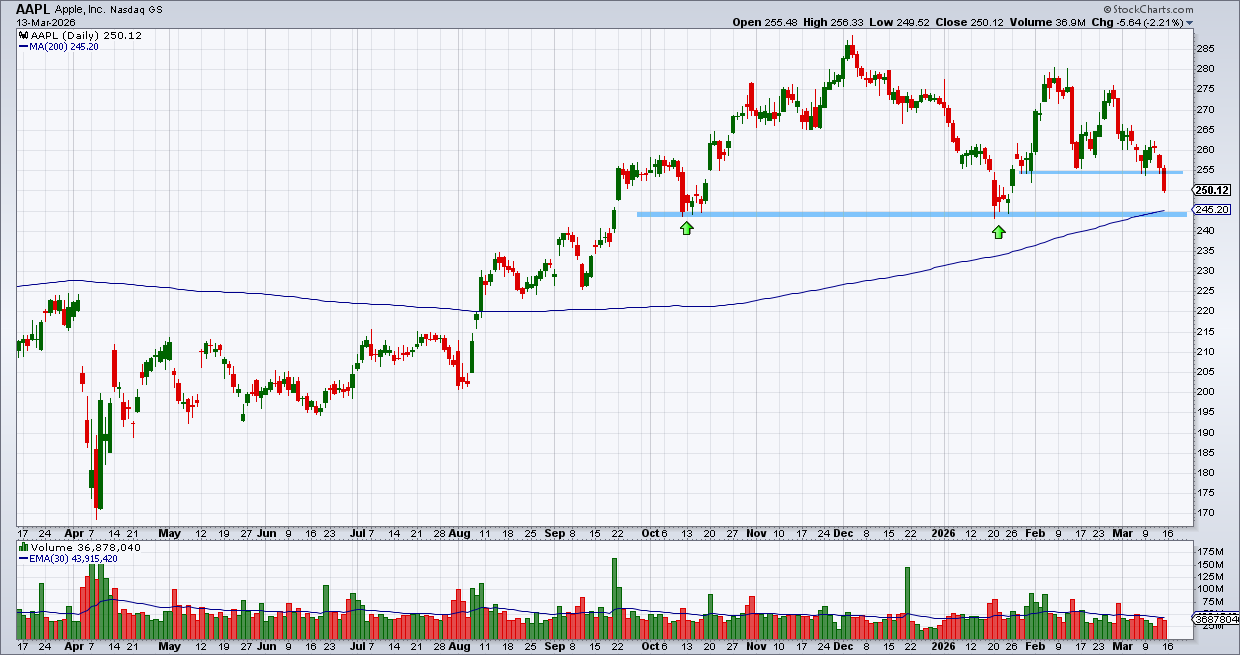Click the latest red candlestick at chart's right end

pyautogui.click(x=1164, y=178)
